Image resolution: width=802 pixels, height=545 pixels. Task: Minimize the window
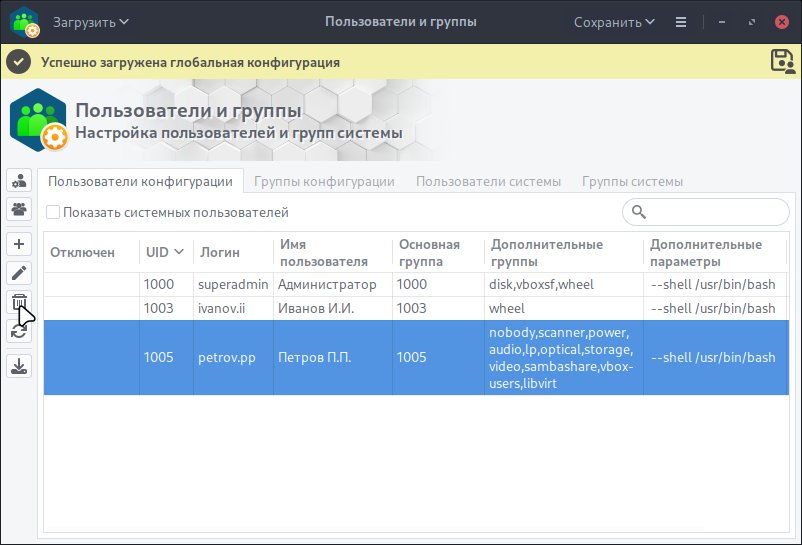pyautogui.click(x=722, y=22)
